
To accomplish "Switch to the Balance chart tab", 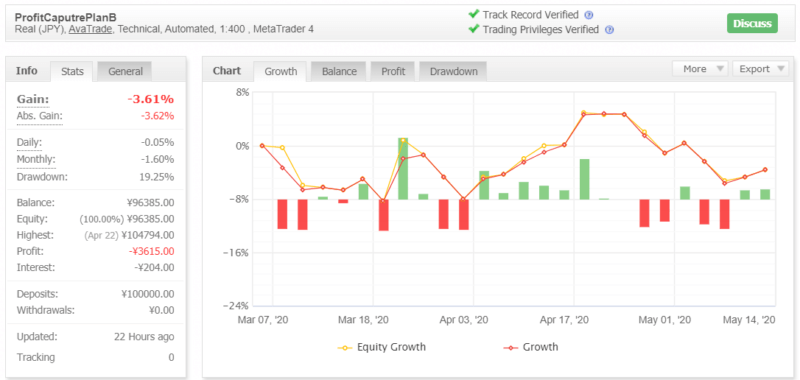I will click(339, 71).
